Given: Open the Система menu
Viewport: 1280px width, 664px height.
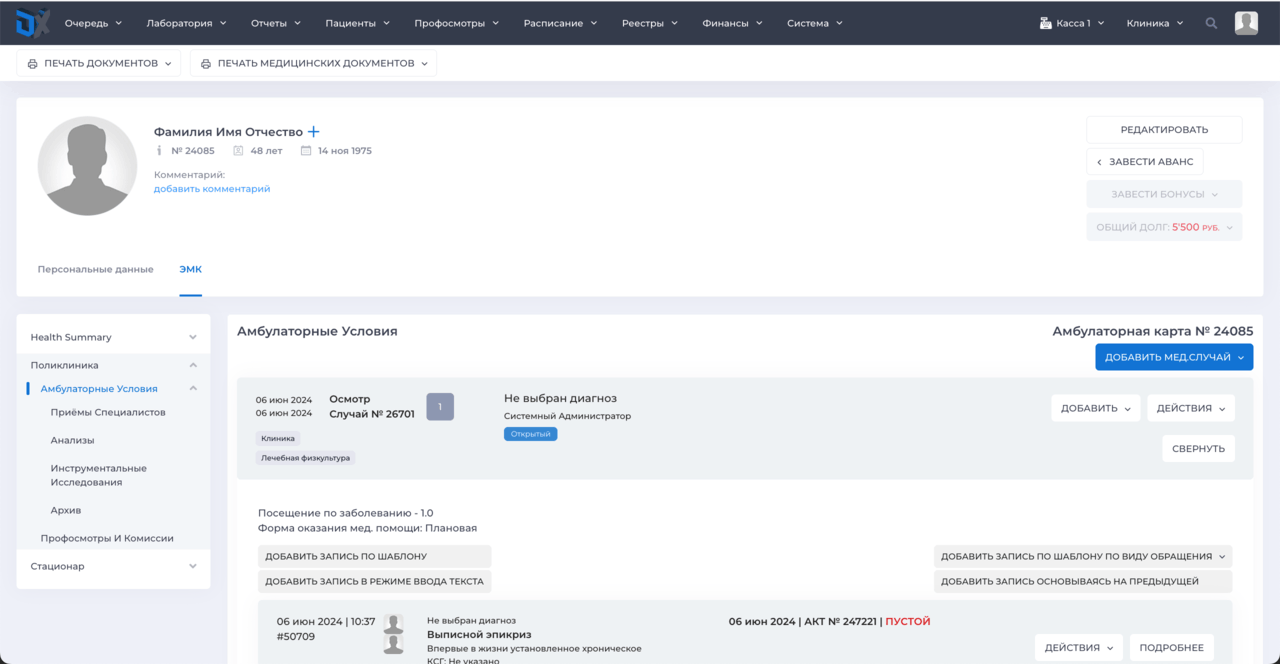Looking at the screenshot, I should click(814, 23).
